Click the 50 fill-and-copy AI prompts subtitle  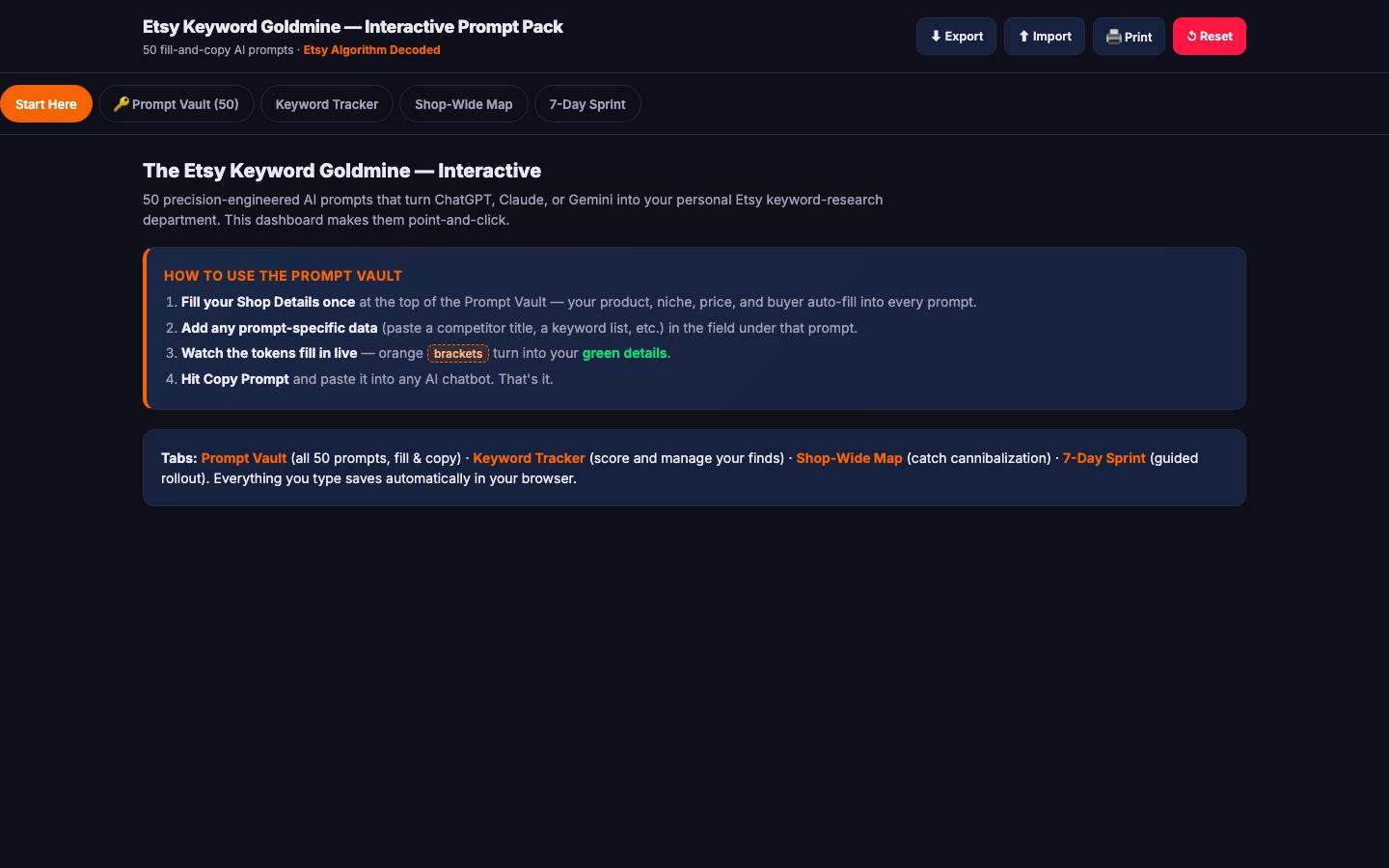point(218,50)
